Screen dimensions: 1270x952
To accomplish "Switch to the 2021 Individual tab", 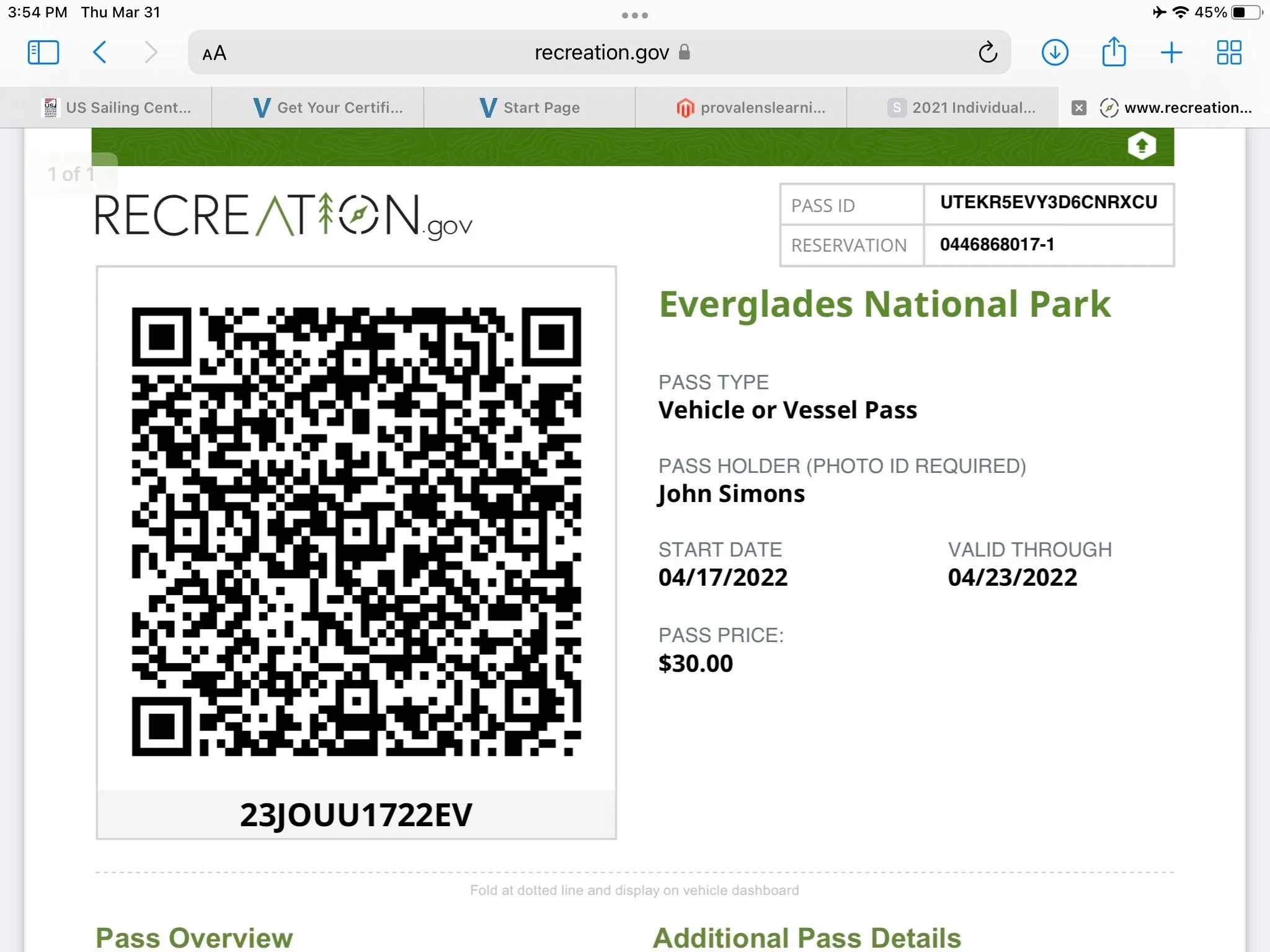I will (x=961, y=108).
